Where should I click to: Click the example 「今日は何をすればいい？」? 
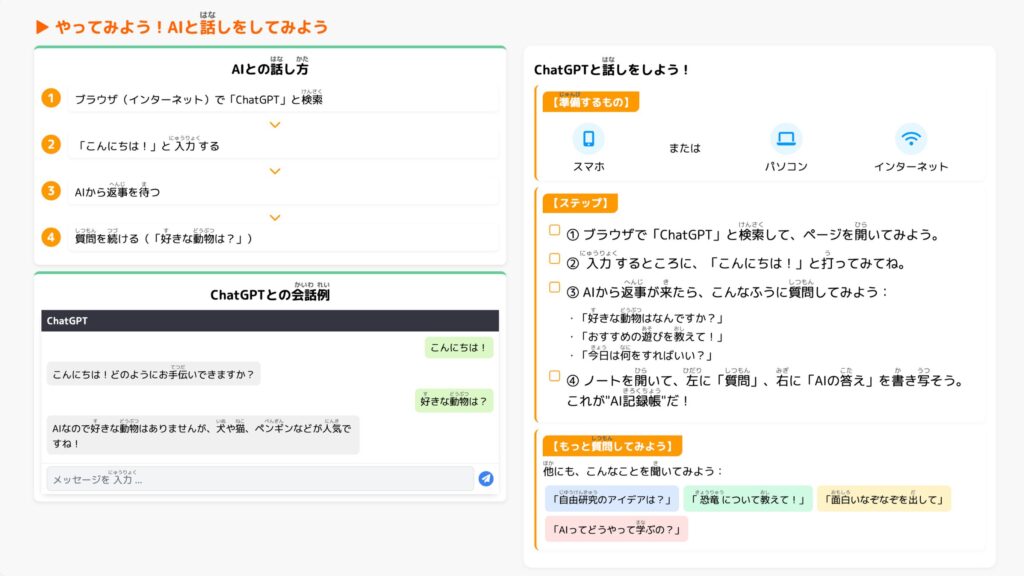tap(647, 355)
